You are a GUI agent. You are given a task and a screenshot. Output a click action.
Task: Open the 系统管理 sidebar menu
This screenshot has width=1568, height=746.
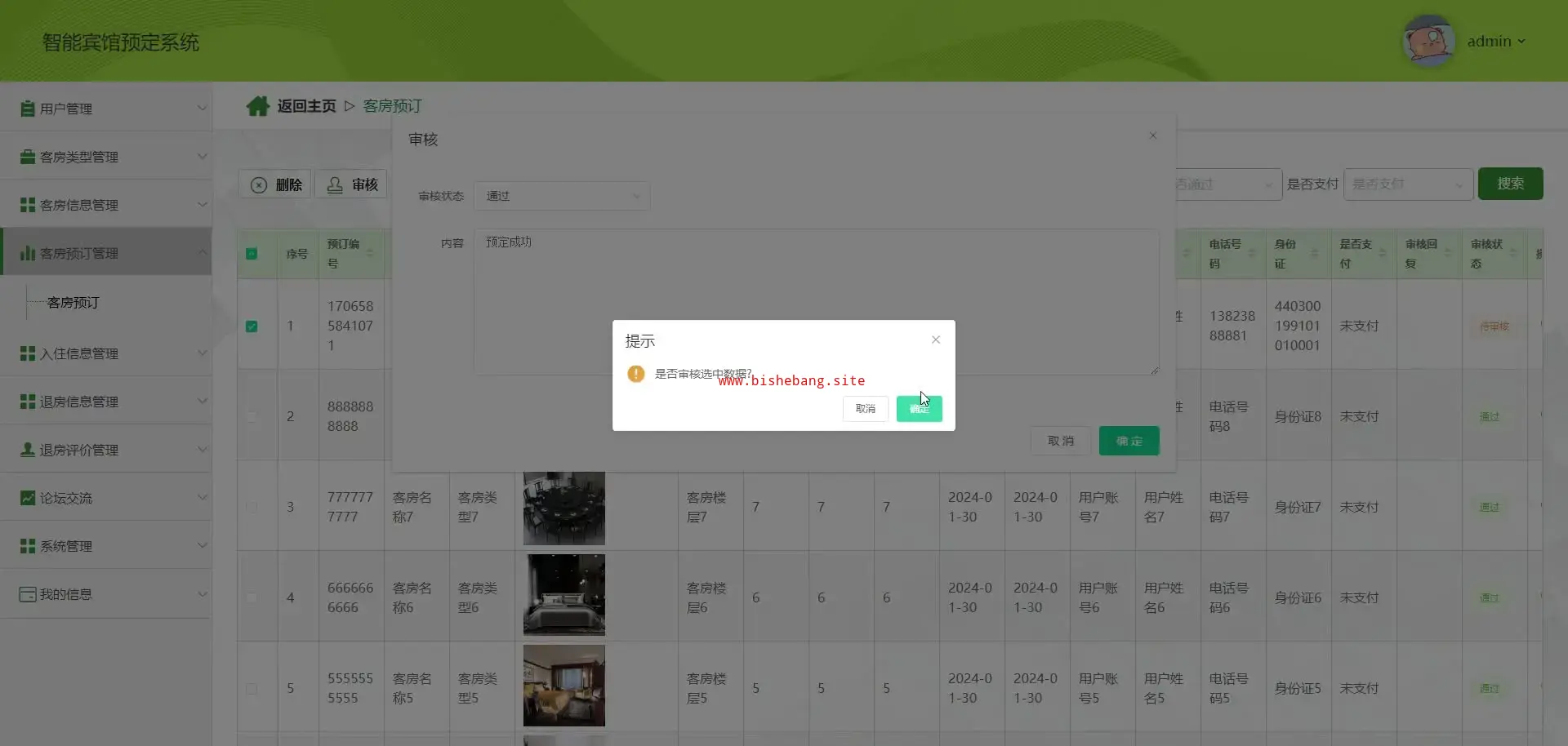click(x=106, y=546)
